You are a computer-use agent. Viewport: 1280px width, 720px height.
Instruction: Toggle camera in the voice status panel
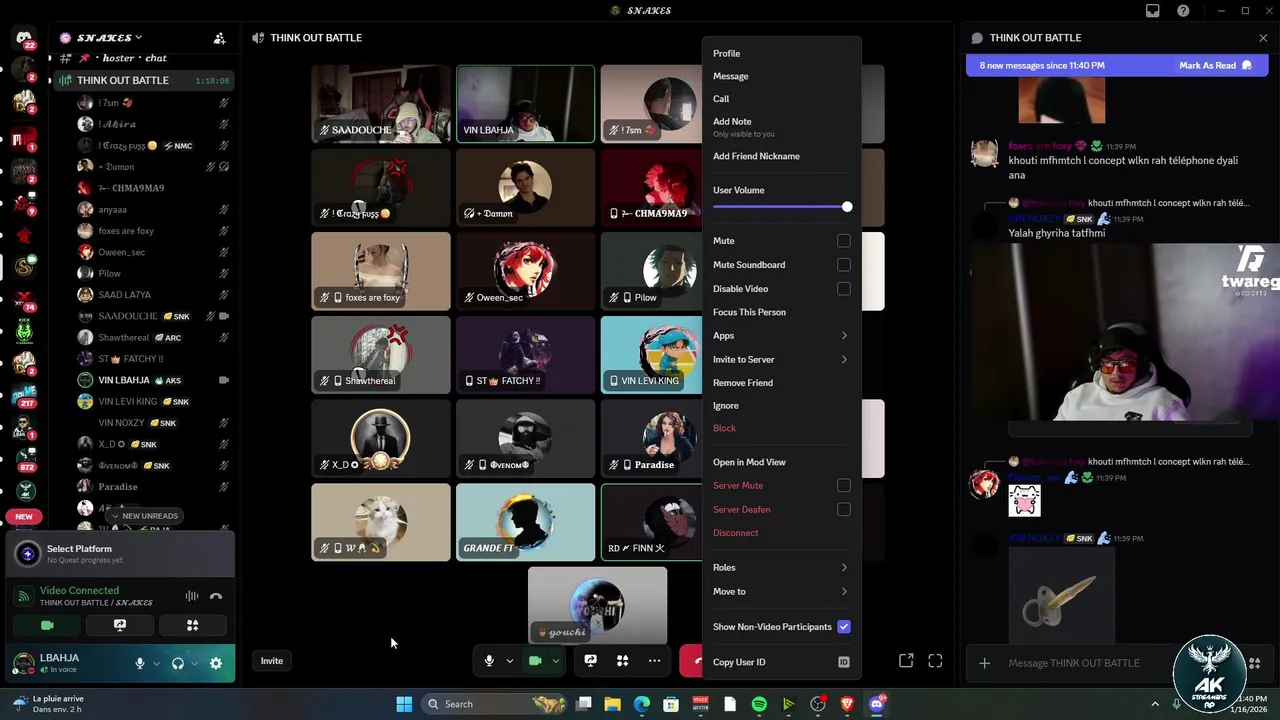click(x=47, y=625)
